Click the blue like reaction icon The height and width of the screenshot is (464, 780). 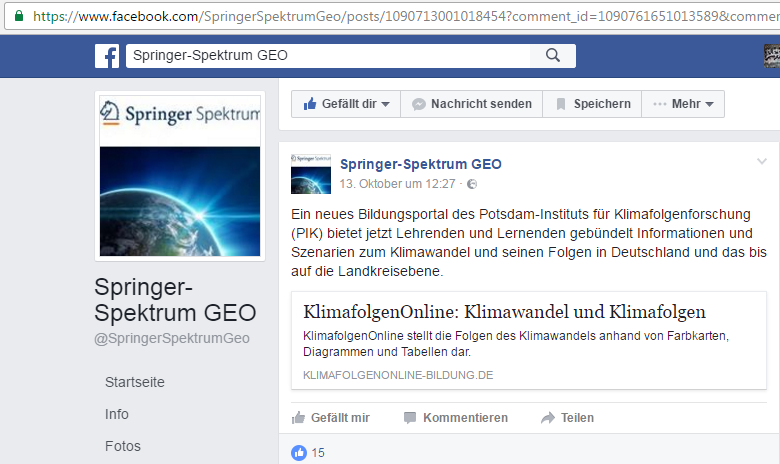click(x=298, y=453)
